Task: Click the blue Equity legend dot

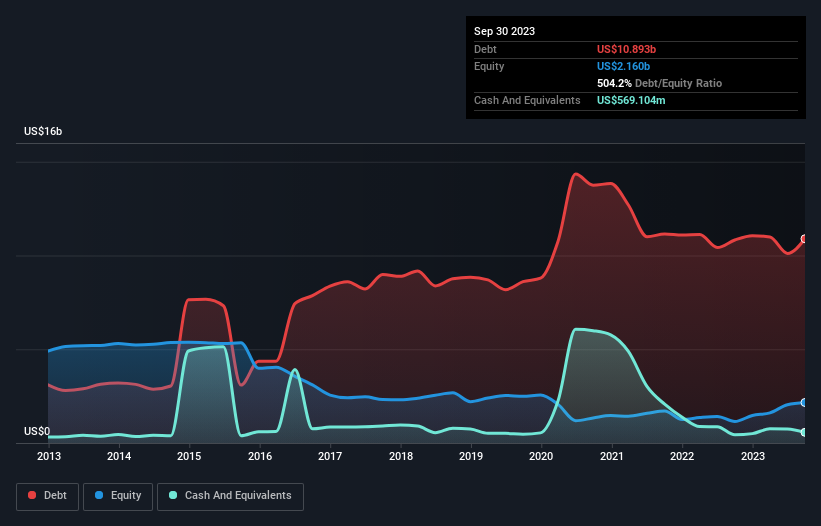Action: pyautogui.click(x=98, y=495)
